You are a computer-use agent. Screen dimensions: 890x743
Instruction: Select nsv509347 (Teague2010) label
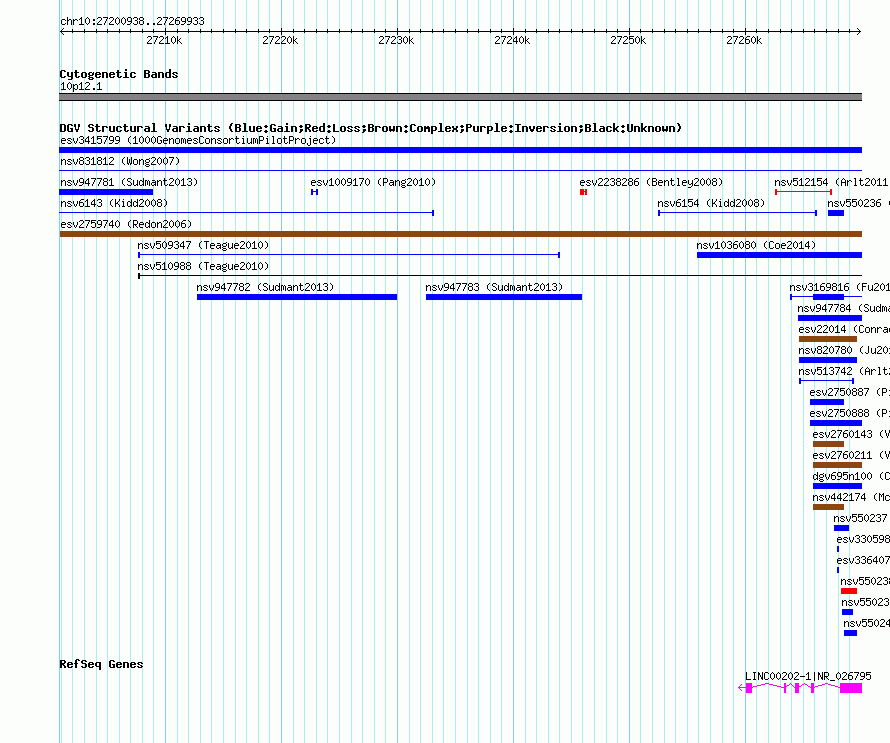203,245
